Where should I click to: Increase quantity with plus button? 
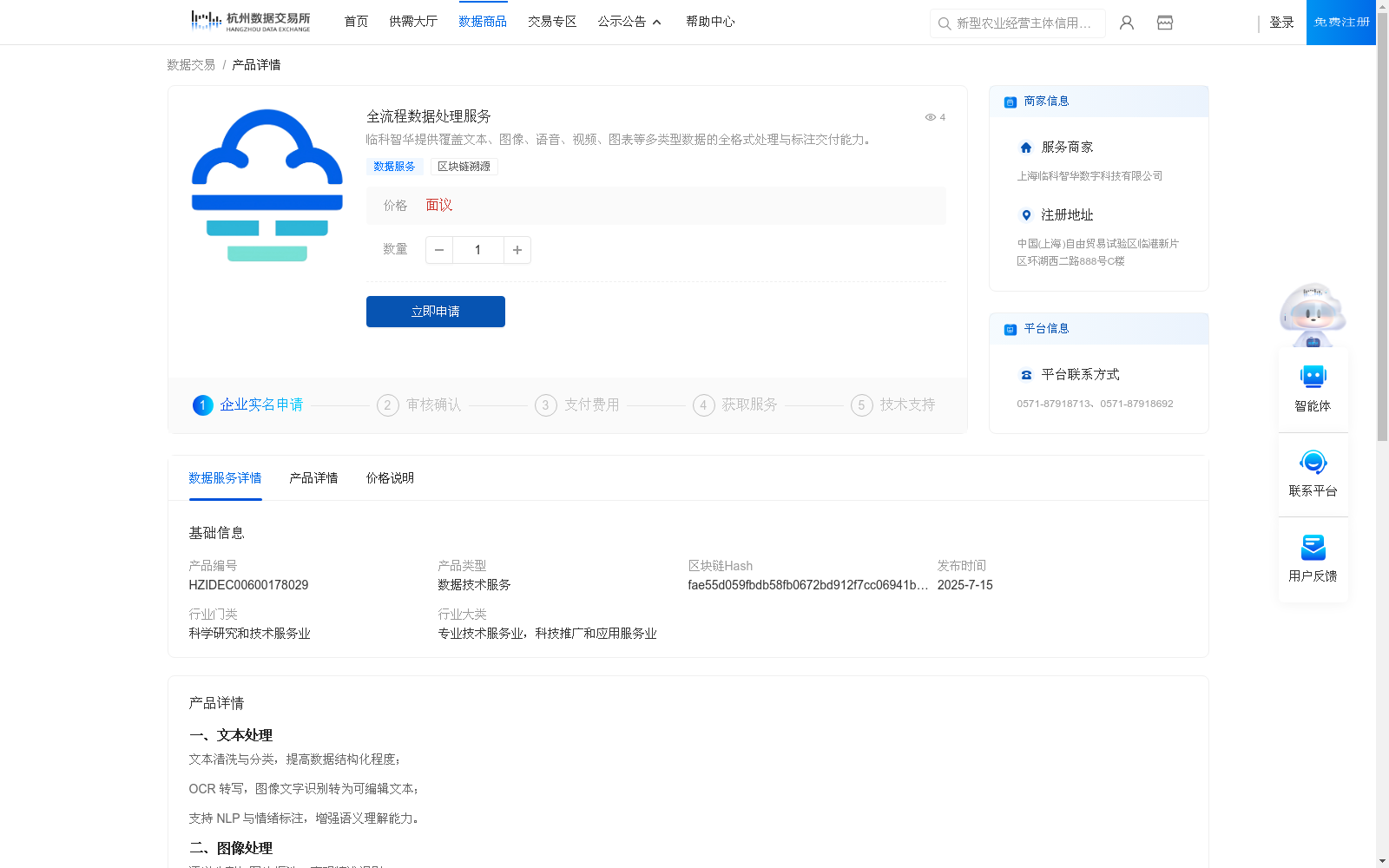tap(517, 250)
